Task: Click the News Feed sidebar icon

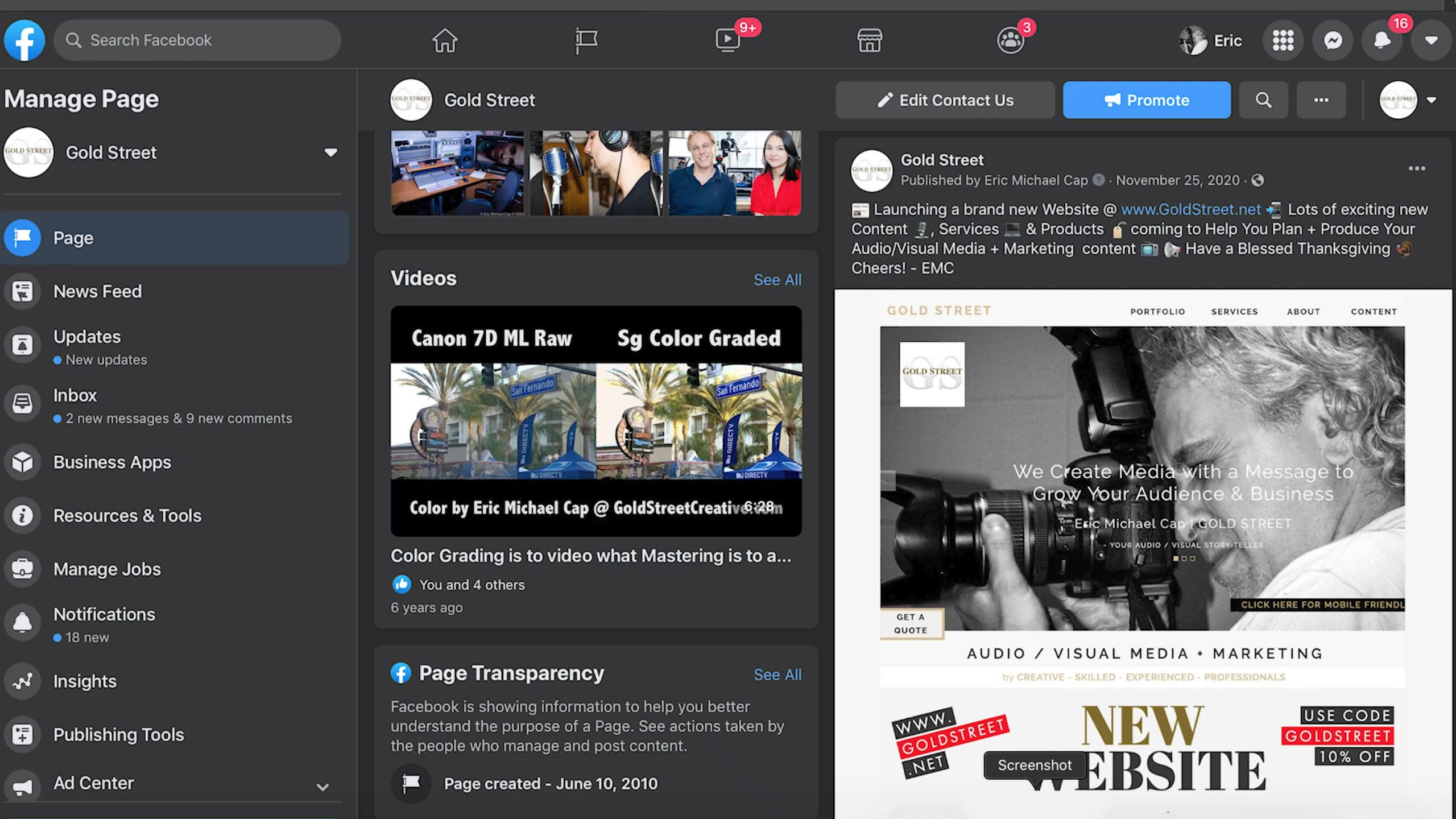Action: point(22,291)
